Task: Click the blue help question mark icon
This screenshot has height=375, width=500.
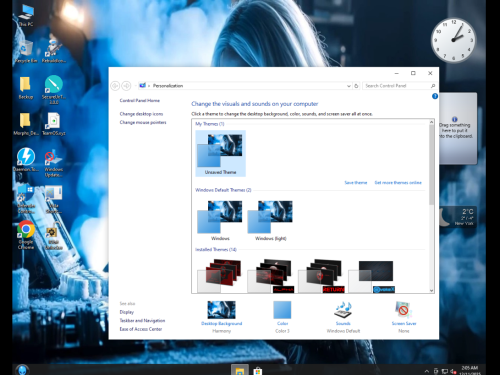Action: (435, 96)
